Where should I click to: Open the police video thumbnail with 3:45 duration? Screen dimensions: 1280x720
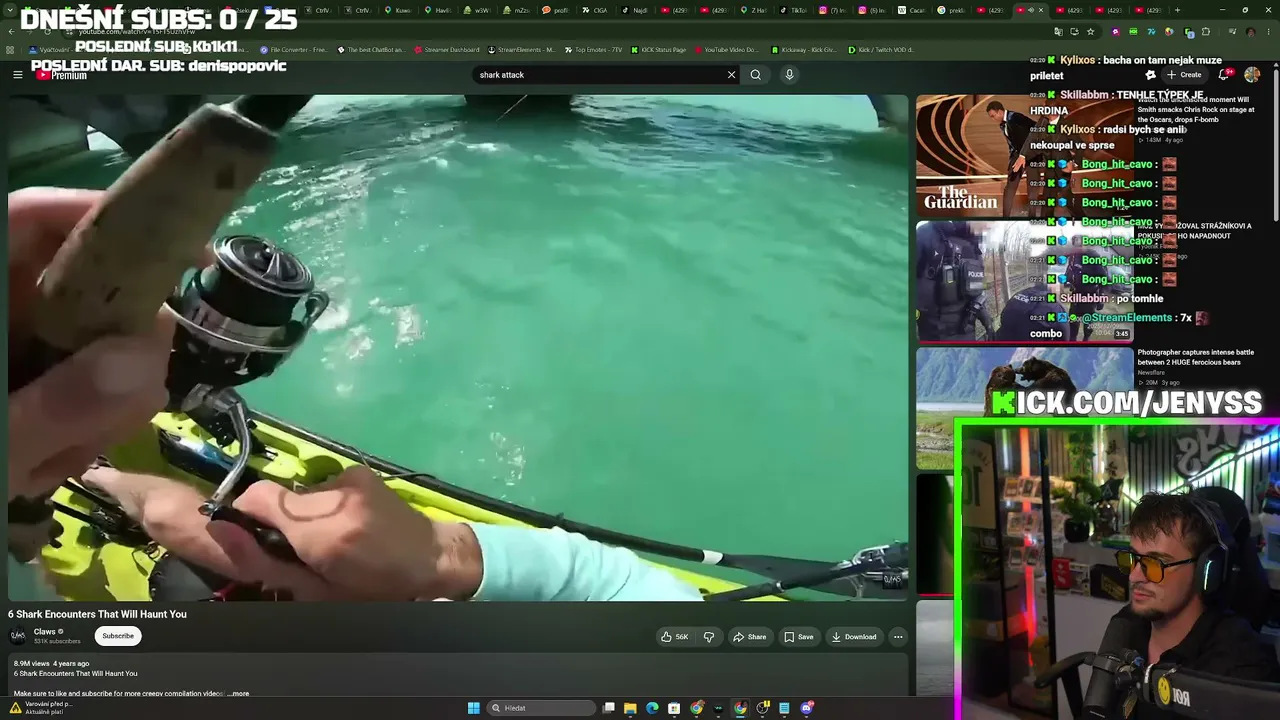click(x=1024, y=281)
